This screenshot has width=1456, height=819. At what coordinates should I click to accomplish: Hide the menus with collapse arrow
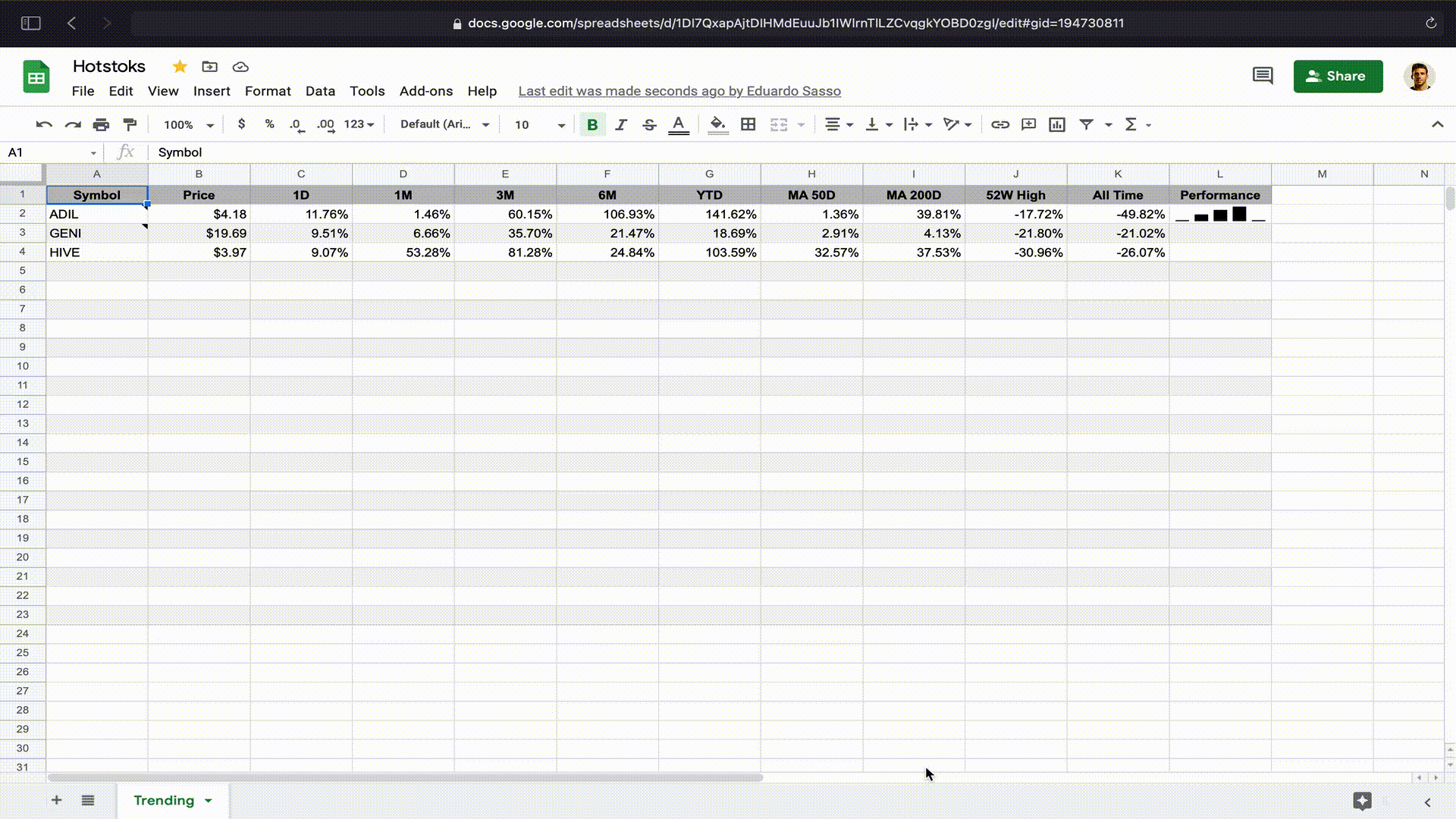[1437, 124]
